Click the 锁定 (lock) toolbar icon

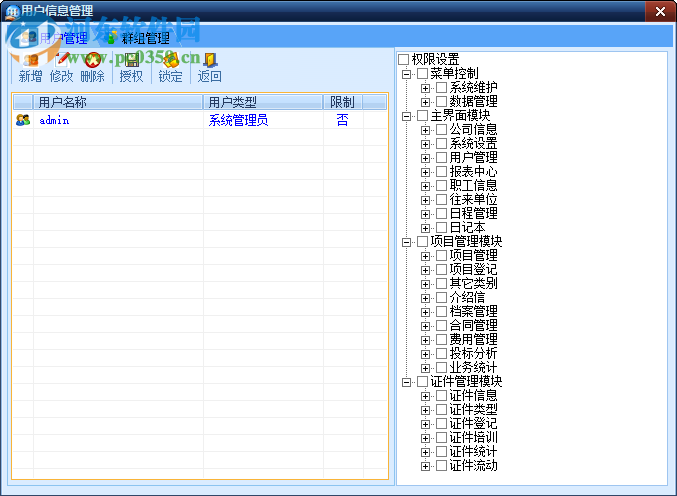coord(171,60)
